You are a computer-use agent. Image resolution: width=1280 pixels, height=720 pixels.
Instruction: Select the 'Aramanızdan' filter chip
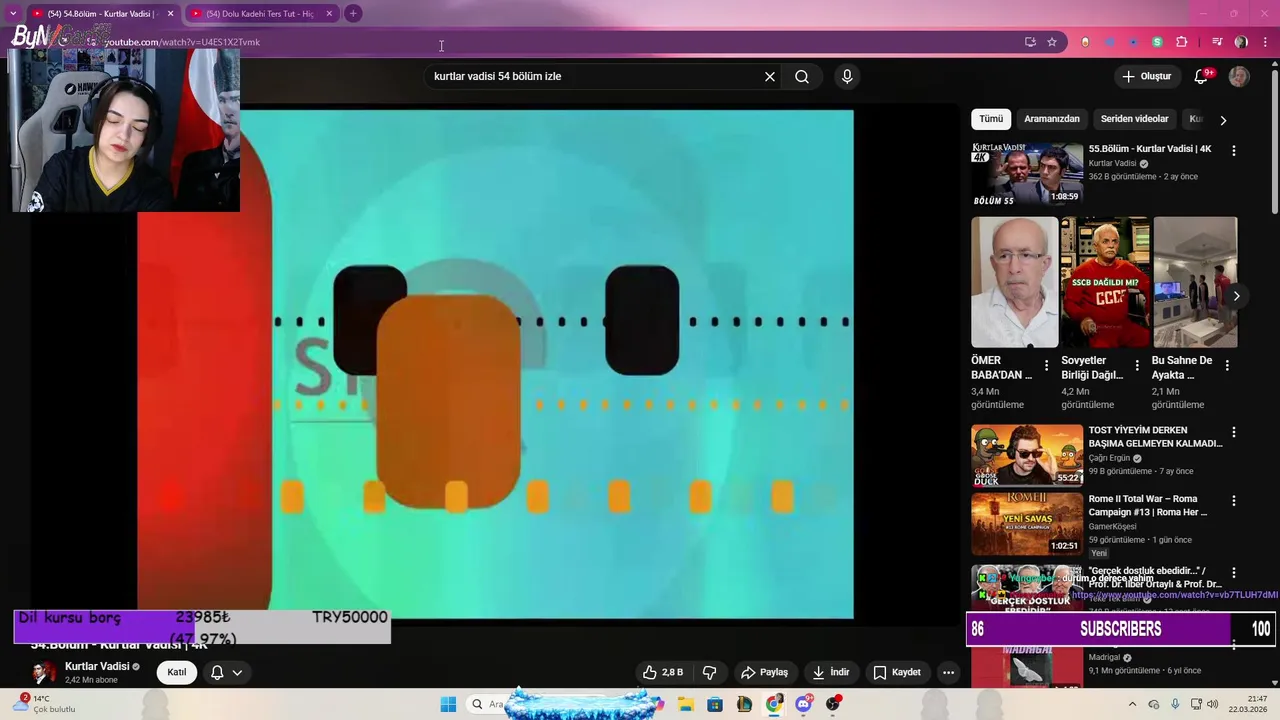(1052, 119)
